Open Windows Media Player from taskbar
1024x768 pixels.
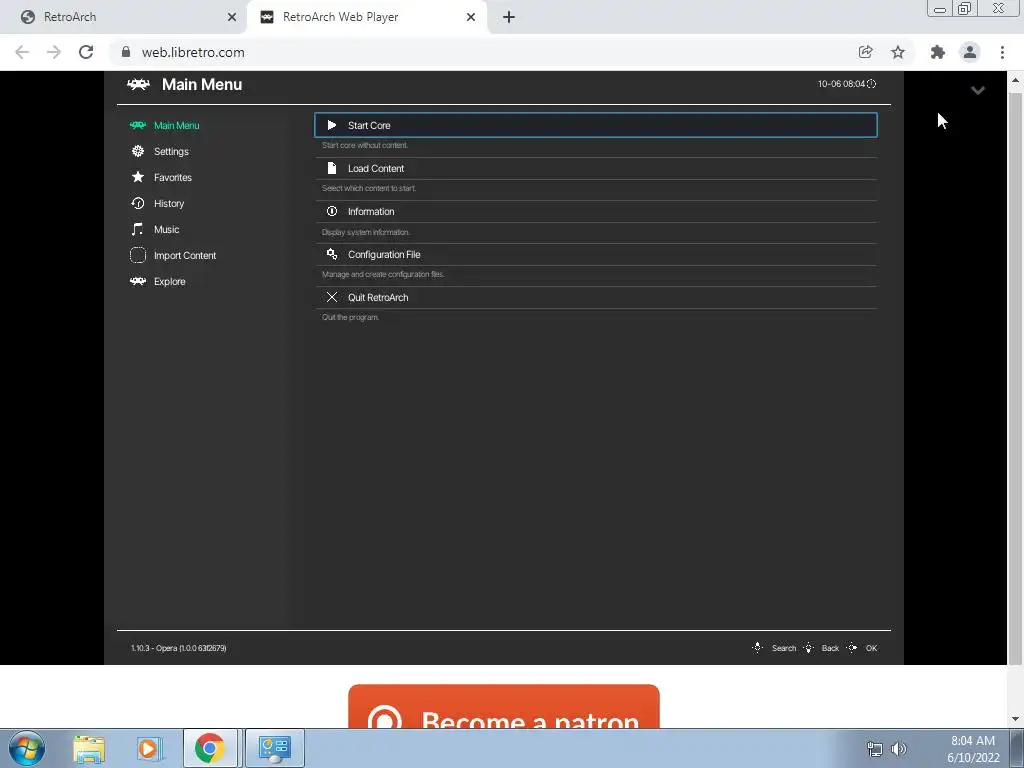[149, 748]
